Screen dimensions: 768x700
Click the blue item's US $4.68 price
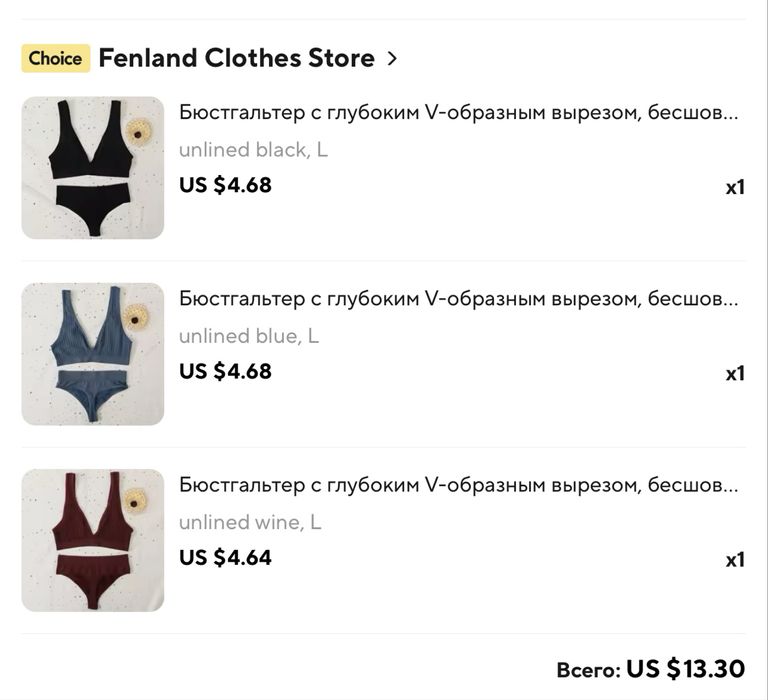click(x=225, y=371)
